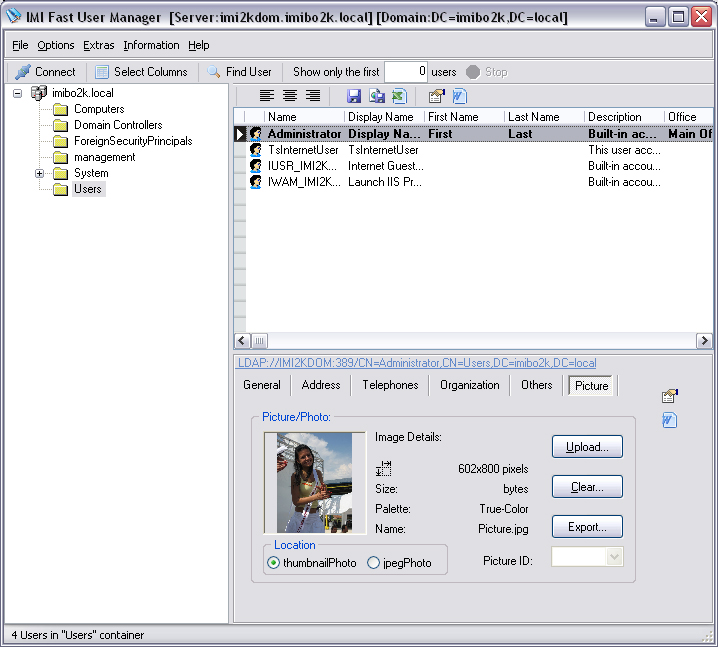Click the properties icon beside Picture tab
Screen dimensions: 718x647
coord(669,396)
